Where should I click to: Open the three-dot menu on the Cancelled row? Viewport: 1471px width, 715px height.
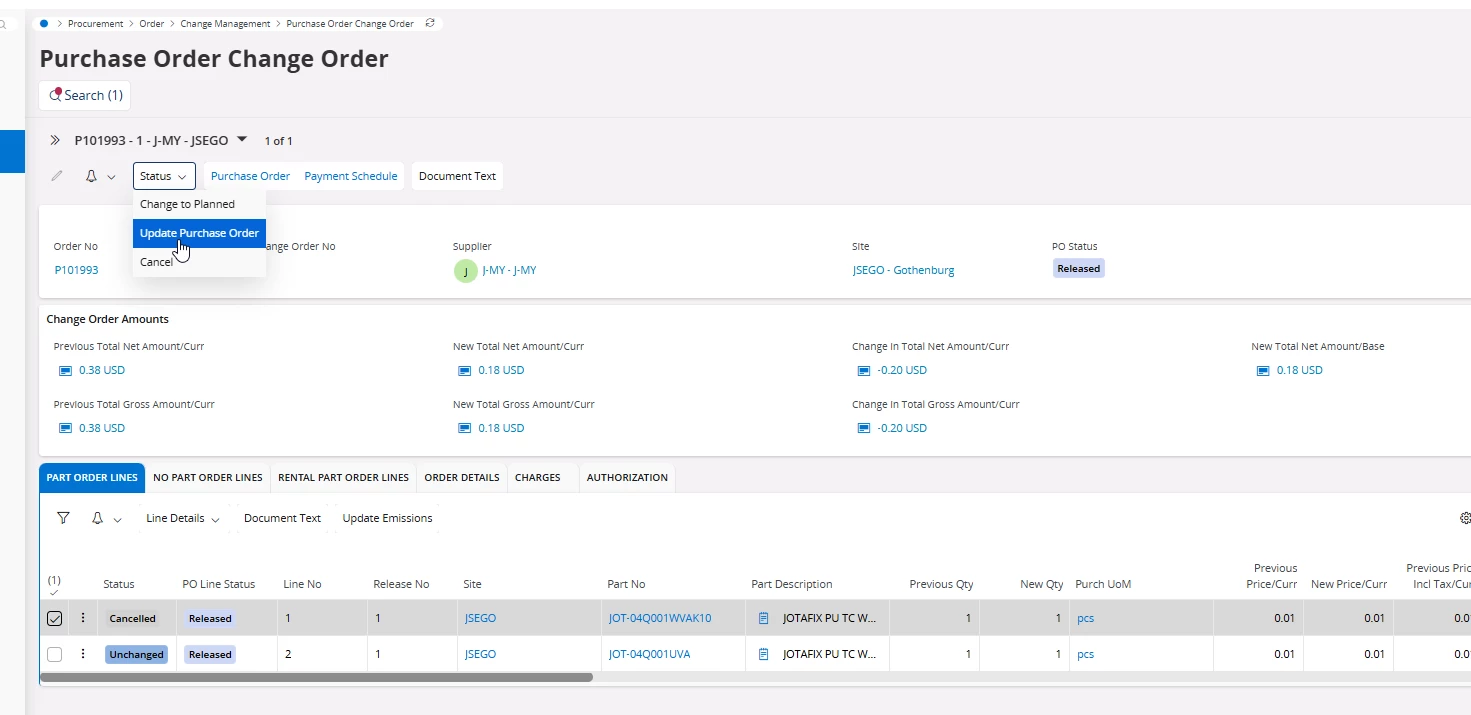[83, 618]
